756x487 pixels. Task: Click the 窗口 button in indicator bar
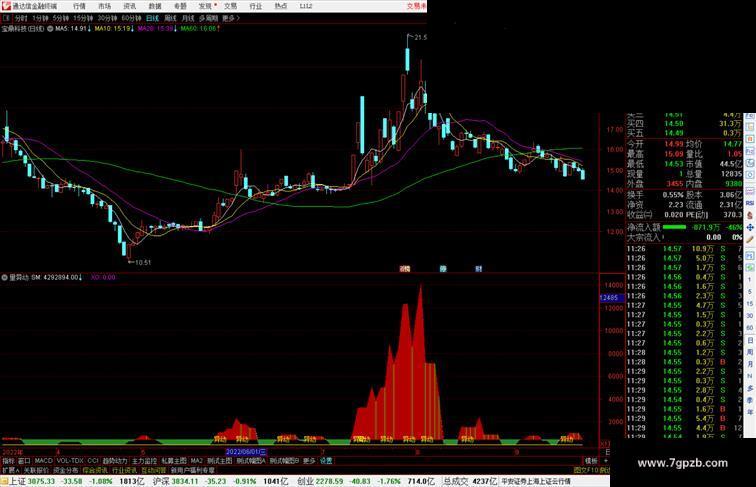click(24, 461)
